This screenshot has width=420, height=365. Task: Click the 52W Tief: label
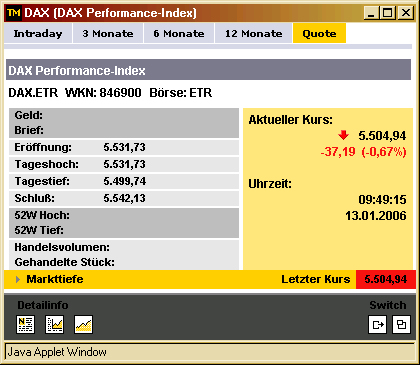[x=39, y=230]
